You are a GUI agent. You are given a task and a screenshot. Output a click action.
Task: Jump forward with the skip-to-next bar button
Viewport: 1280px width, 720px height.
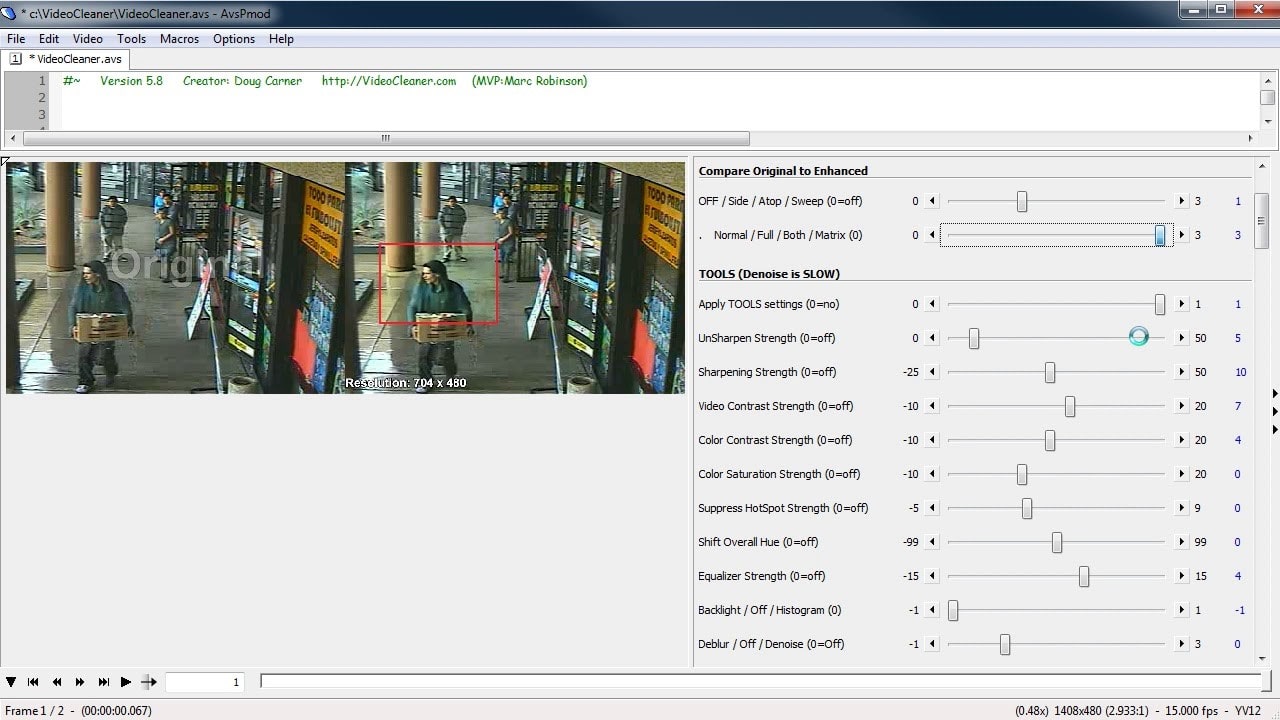click(103, 682)
